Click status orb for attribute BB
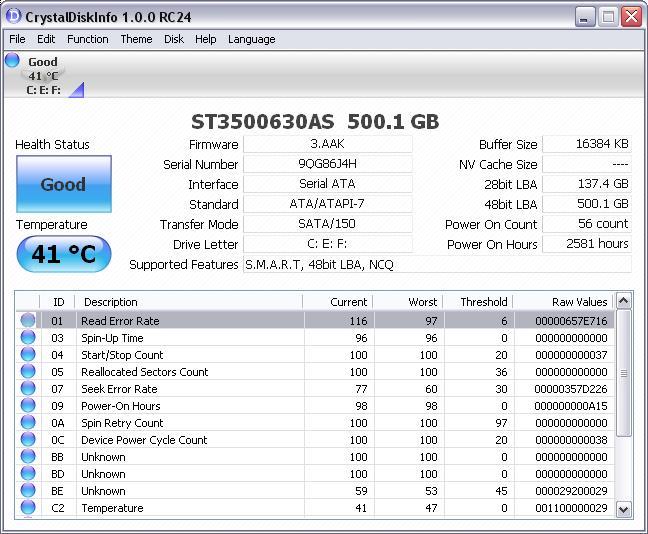 pos(28,456)
